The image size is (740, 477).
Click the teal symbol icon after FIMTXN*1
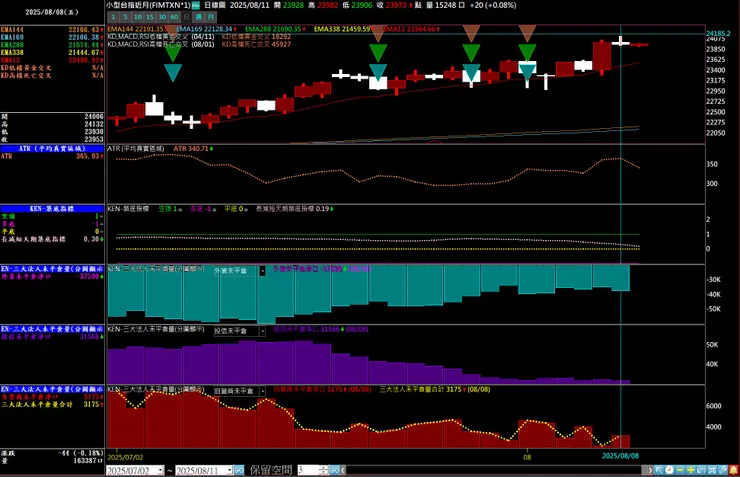195,5
